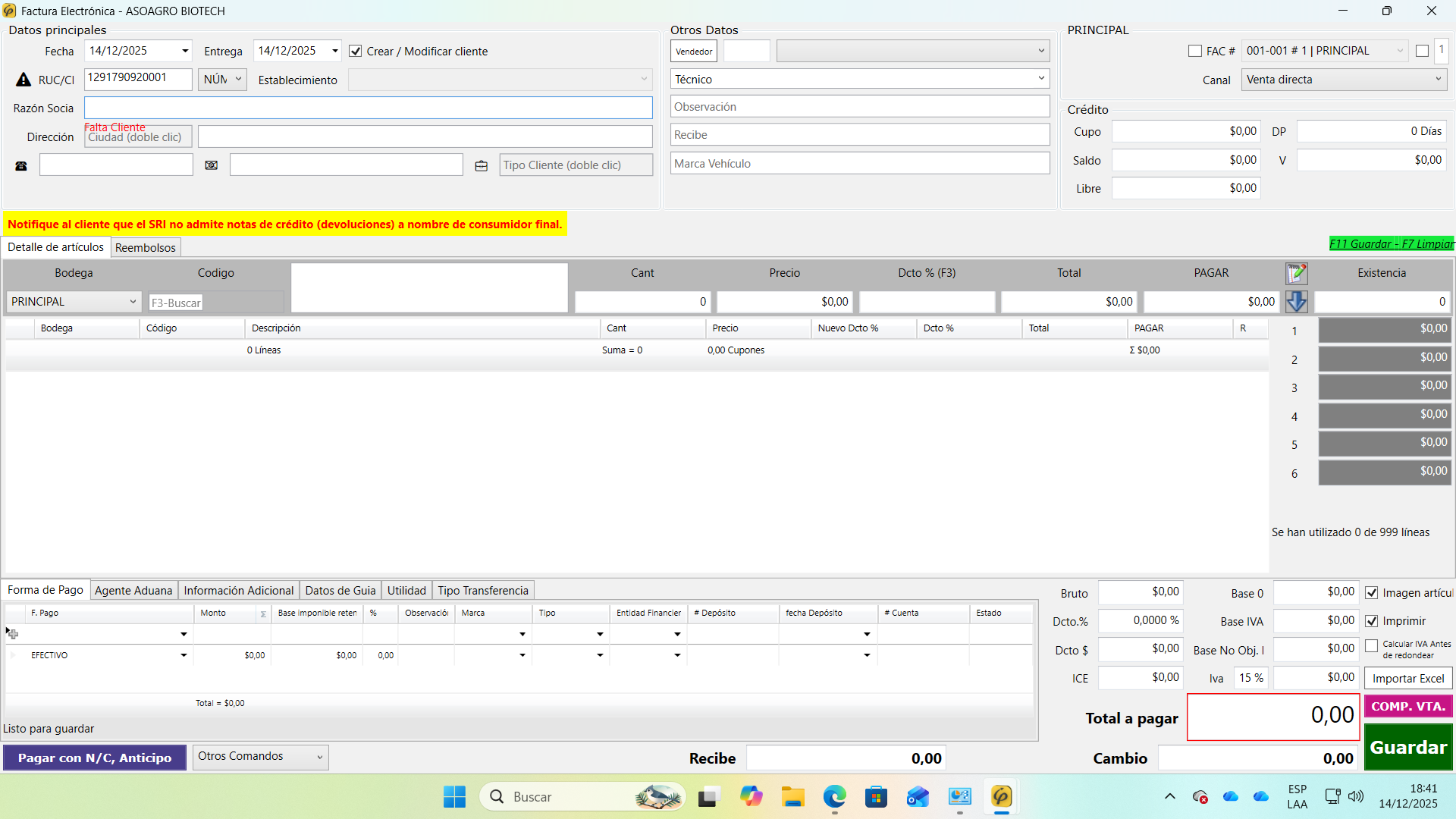This screenshot has height=819, width=1456.
Task: Click the sigma icon in Monto column
Action: click(263, 613)
